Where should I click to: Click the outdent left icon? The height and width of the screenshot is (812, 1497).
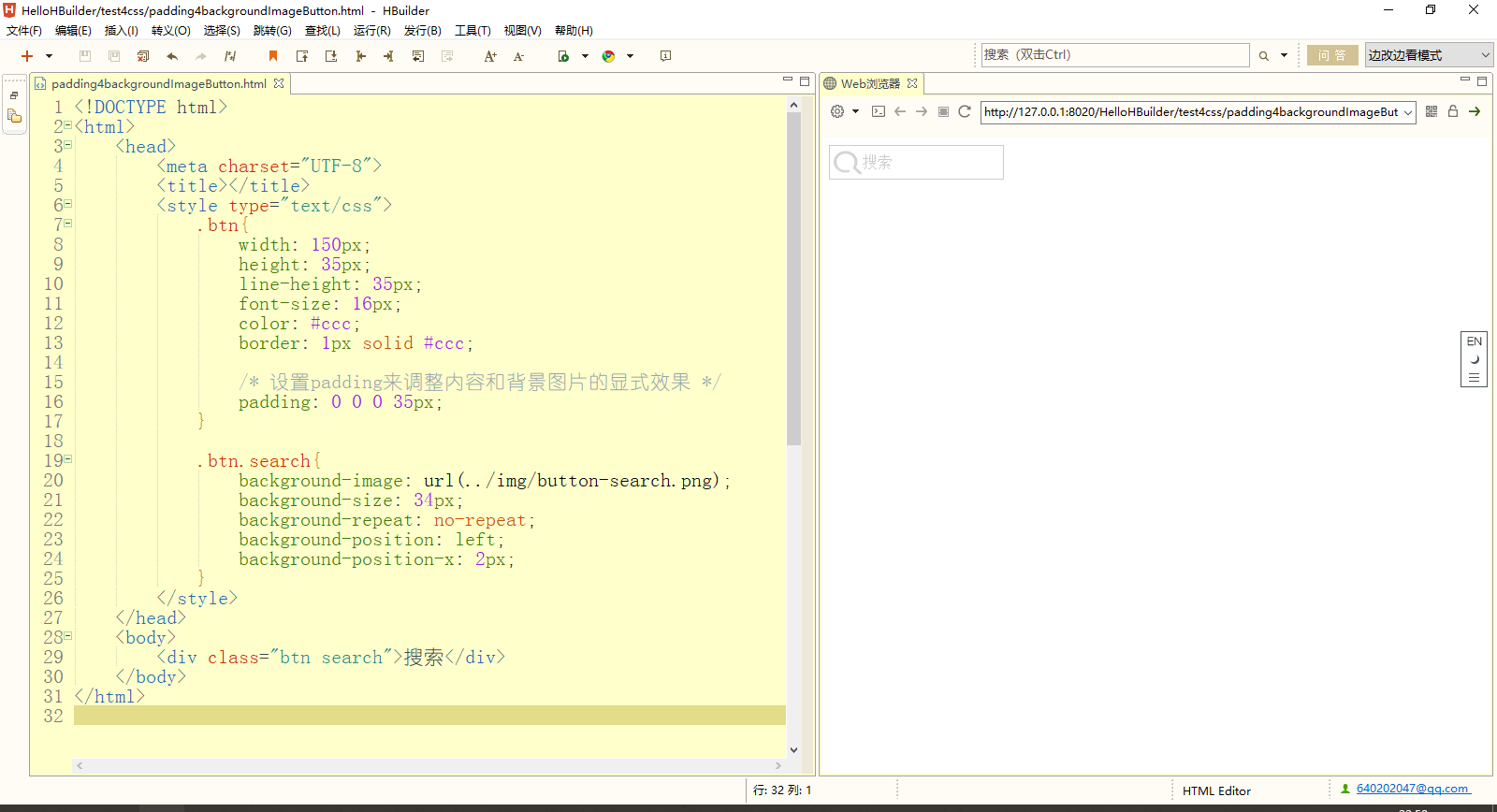tap(360, 56)
